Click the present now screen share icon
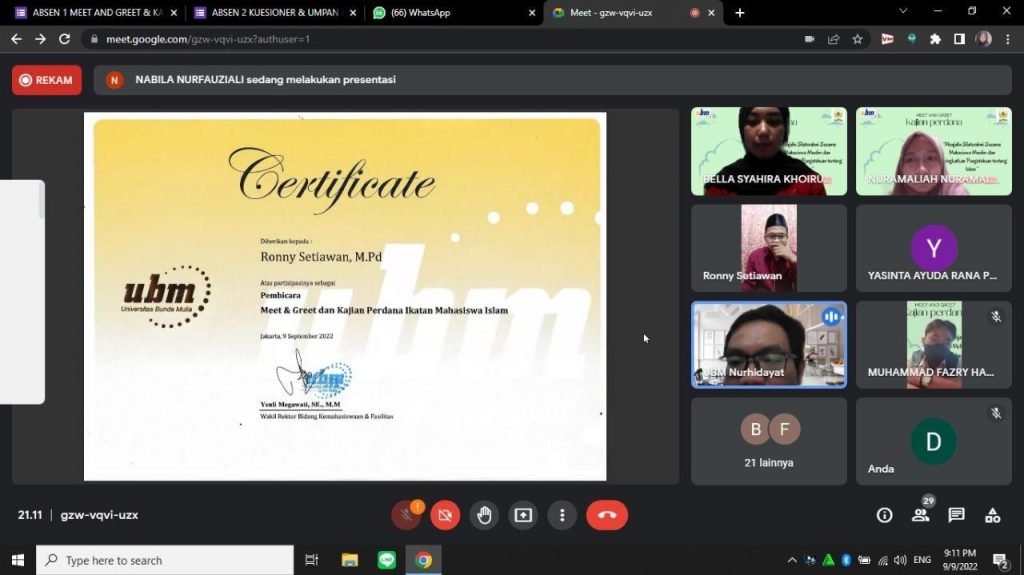Viewport: 1024px width, 575px height. (x=523, y=515)
